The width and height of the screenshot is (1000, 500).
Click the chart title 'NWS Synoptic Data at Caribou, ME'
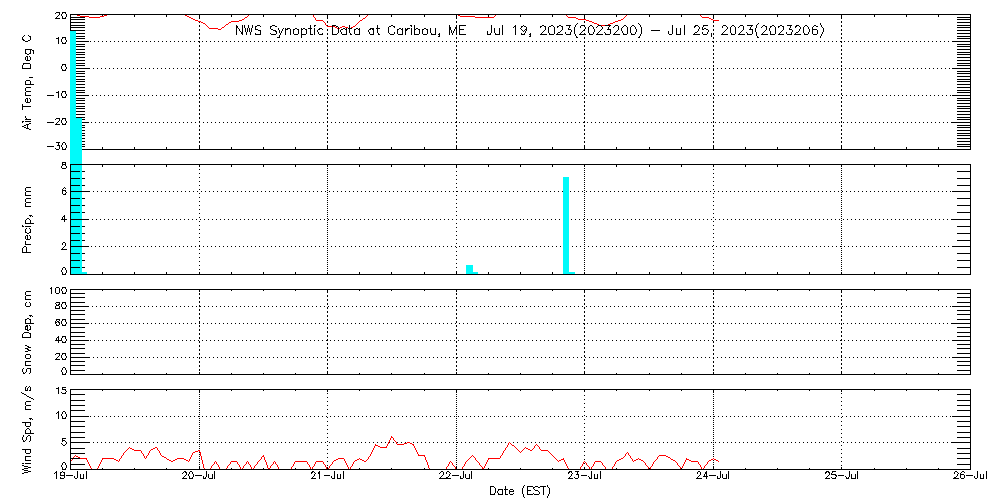[x=350, y=31]
